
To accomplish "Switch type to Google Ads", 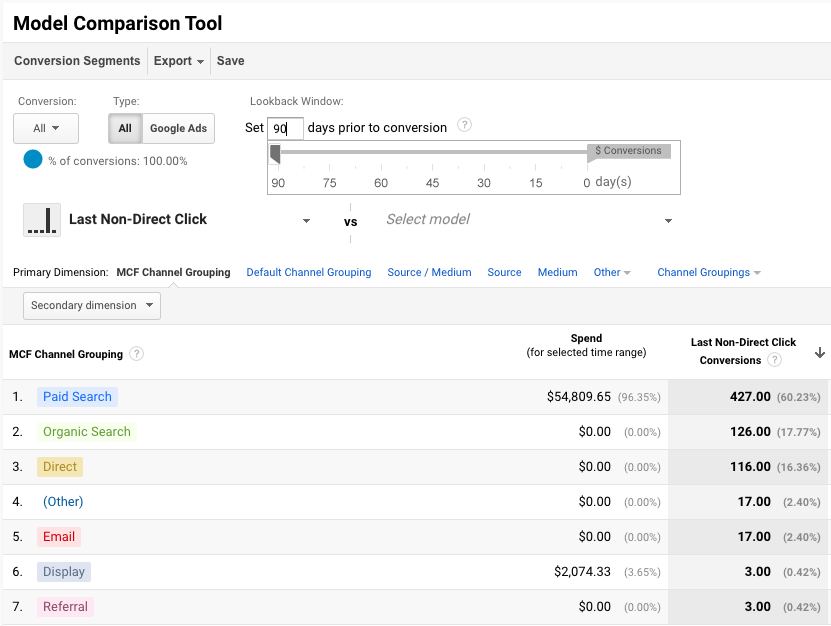I will coord(178,128).
